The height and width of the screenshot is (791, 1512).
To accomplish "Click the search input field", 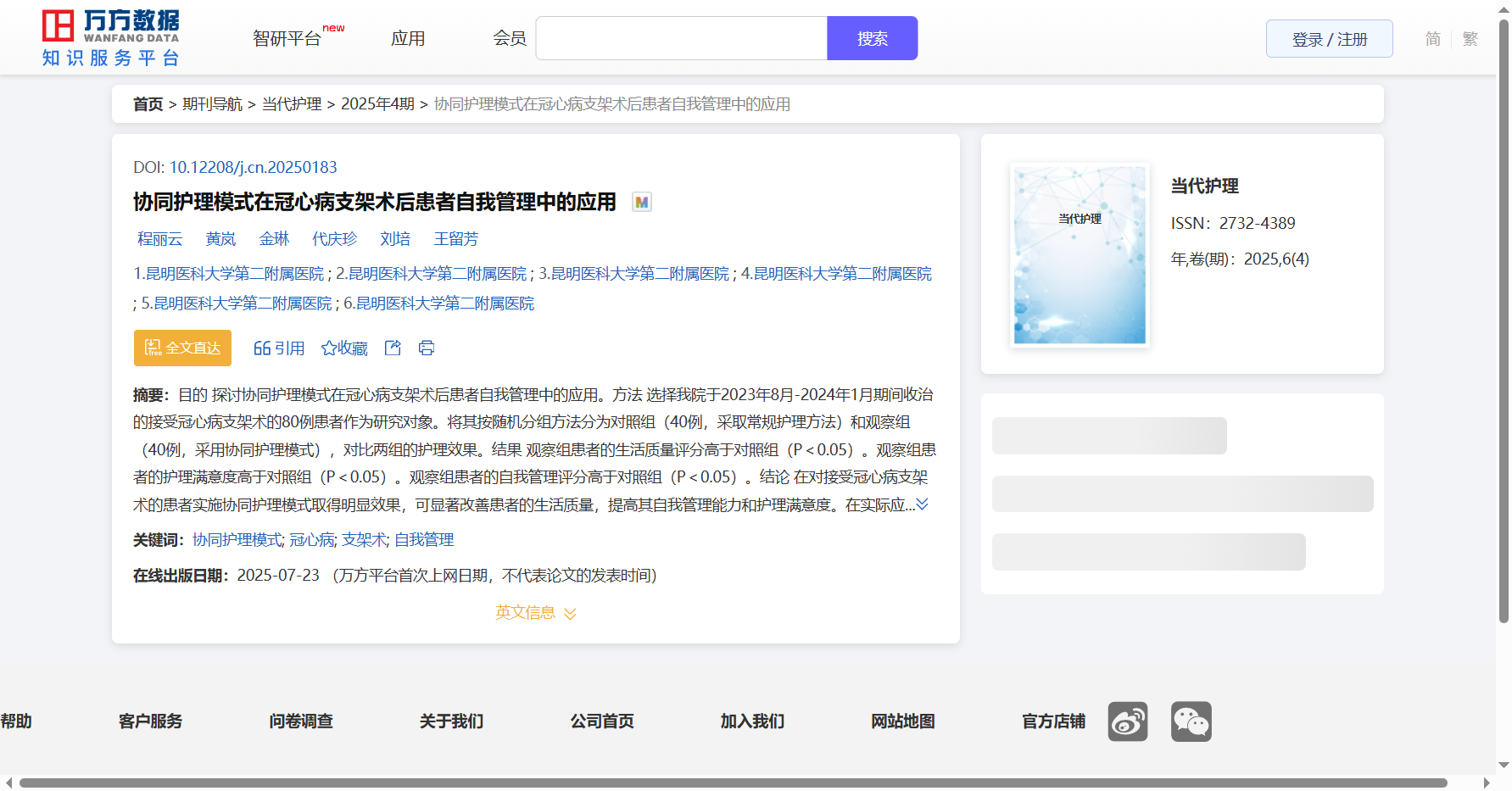I will click(681, 39).
